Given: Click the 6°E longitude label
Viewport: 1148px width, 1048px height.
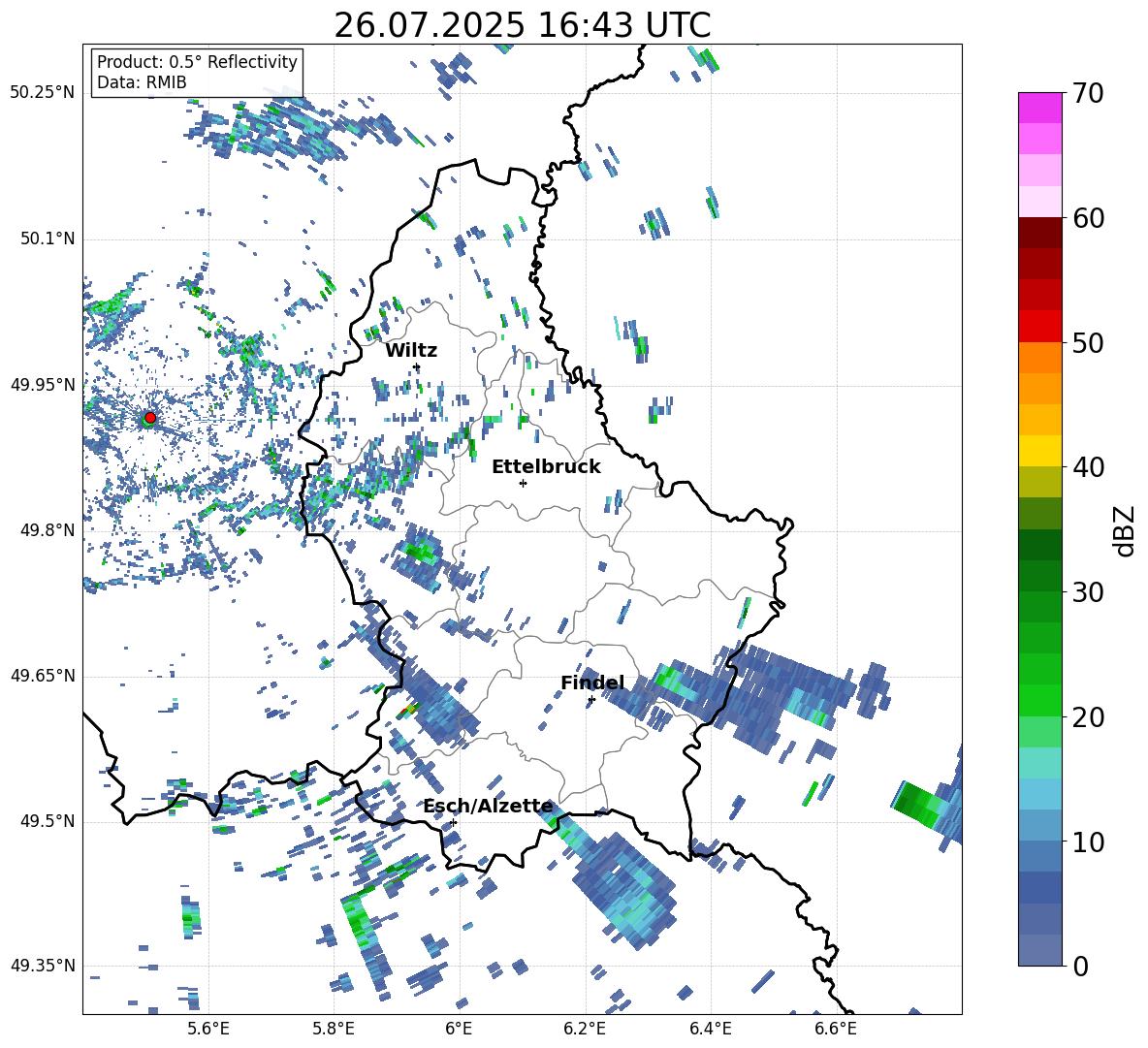Looking at the screenshot, I should click(x=459, y=1029).
